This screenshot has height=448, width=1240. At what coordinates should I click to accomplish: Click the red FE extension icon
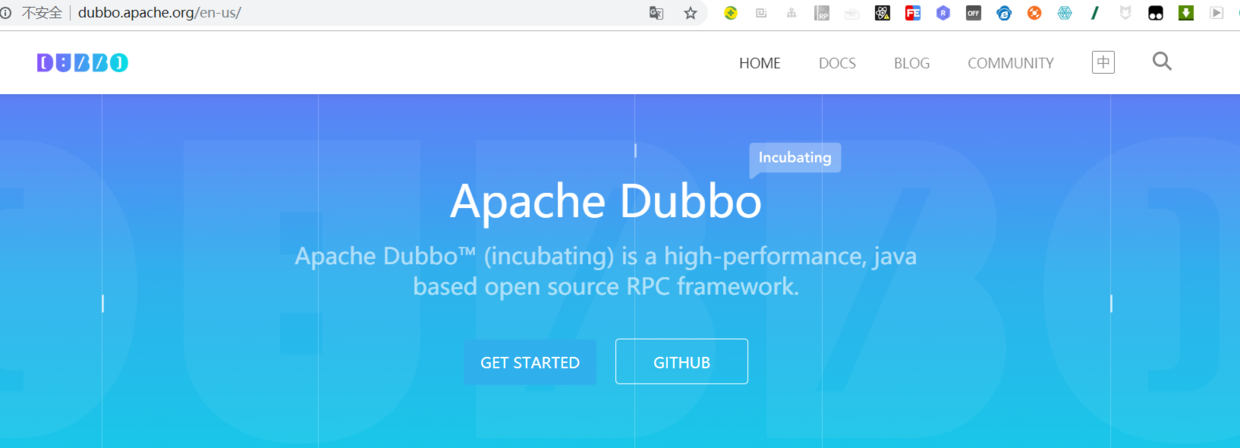(913, 13)
